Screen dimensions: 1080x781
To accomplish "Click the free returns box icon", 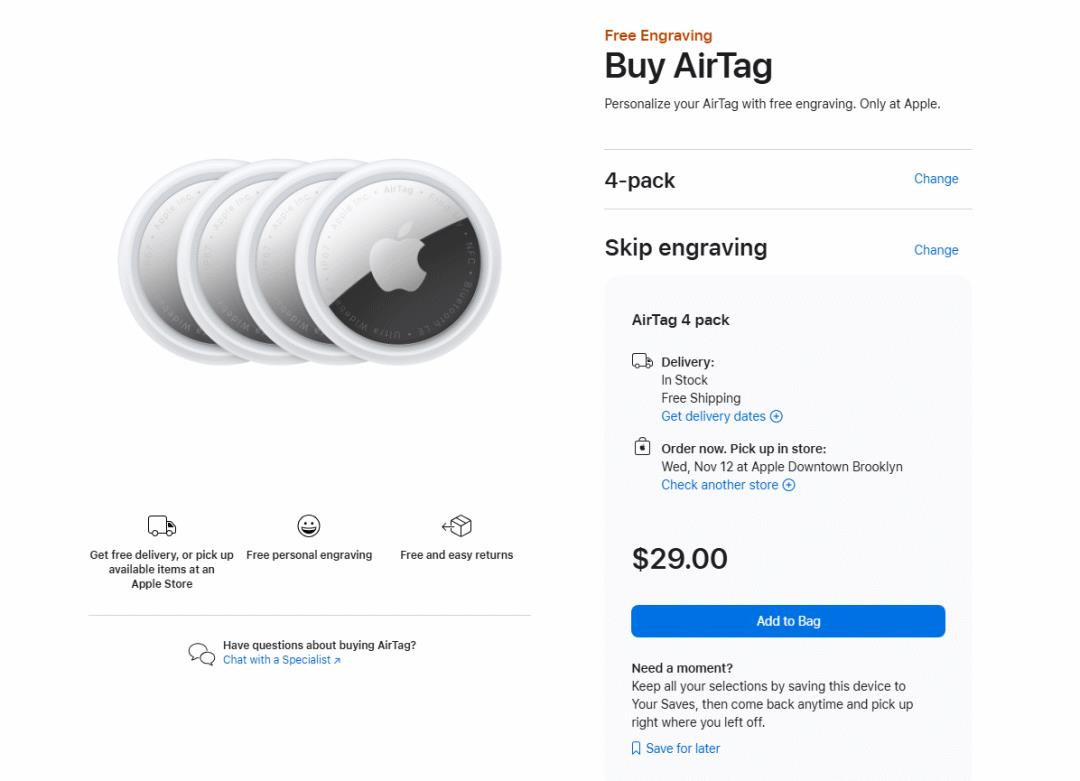I will pyautogui.click(x=457, y=526).
